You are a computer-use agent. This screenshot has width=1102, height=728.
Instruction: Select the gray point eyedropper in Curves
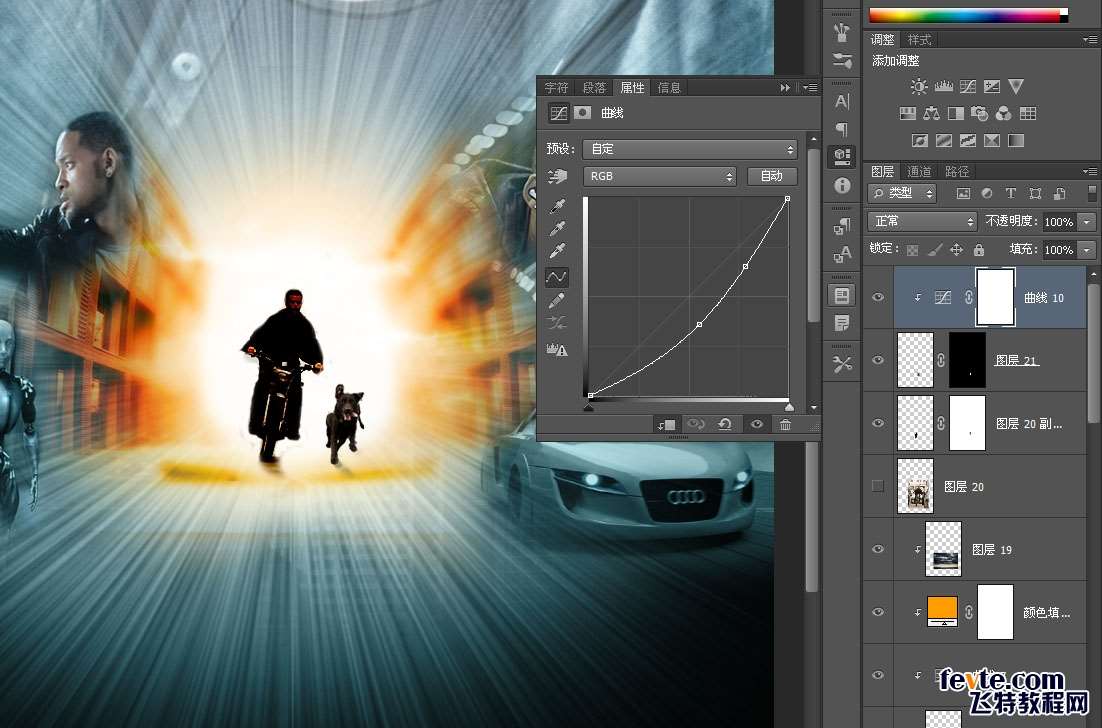pos(557,228)
